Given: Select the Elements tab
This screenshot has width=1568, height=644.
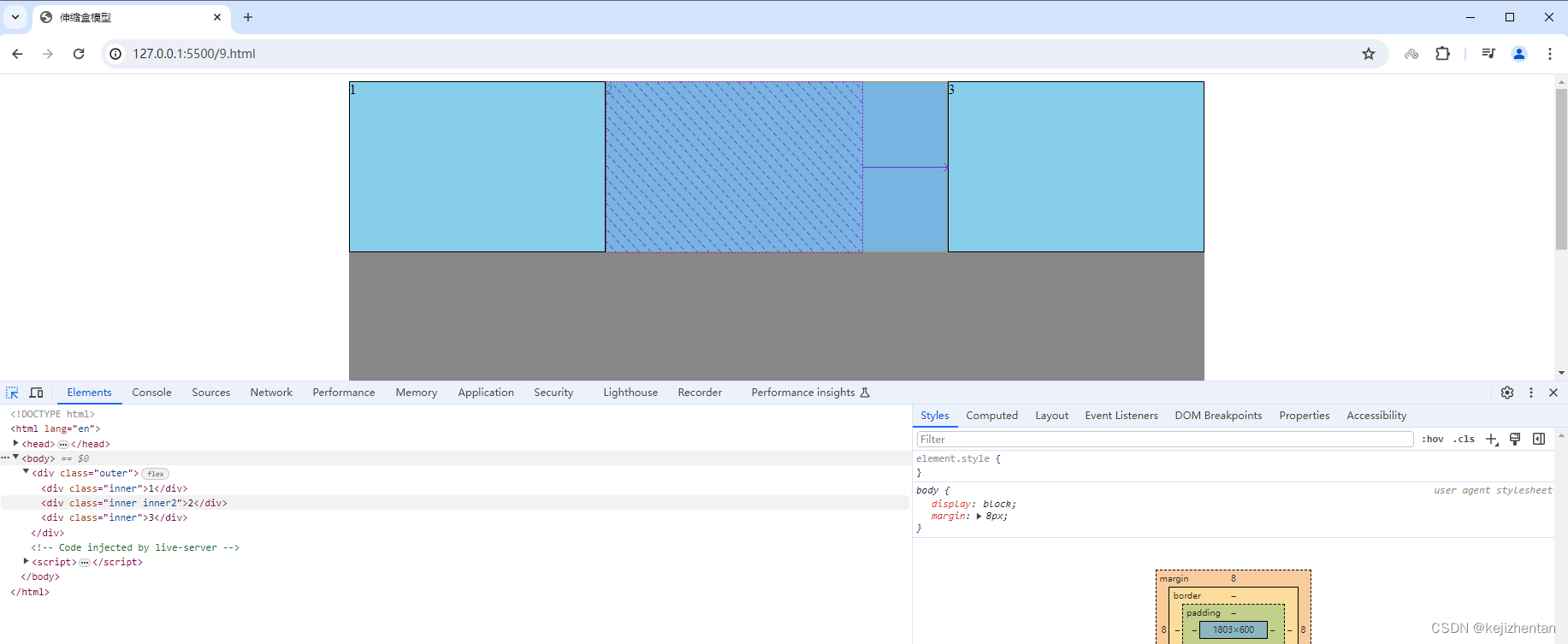Looking at the screenshot, I should tap(89, 393).
